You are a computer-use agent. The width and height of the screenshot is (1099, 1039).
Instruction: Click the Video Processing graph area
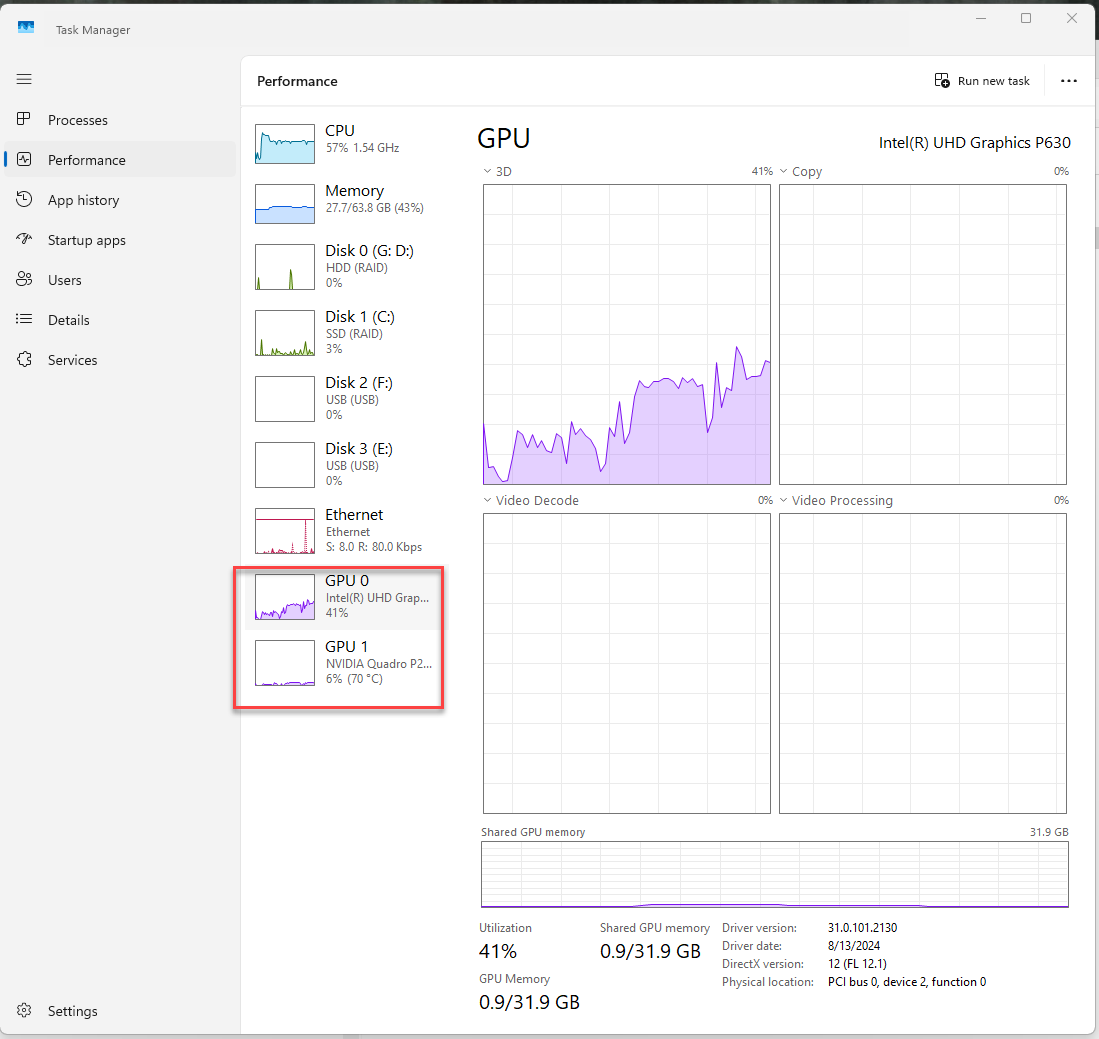coord(922,663)
